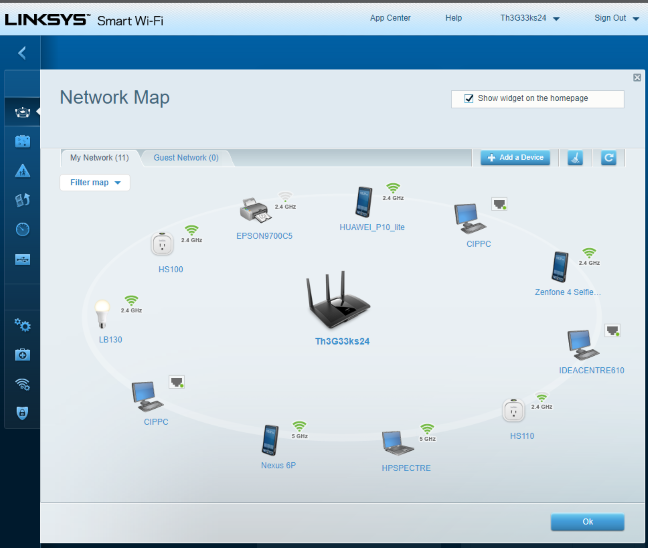Click the HS100 device label
Image resolution: width=648 pixels, height=548 pixels.
(x=171, y=269)
